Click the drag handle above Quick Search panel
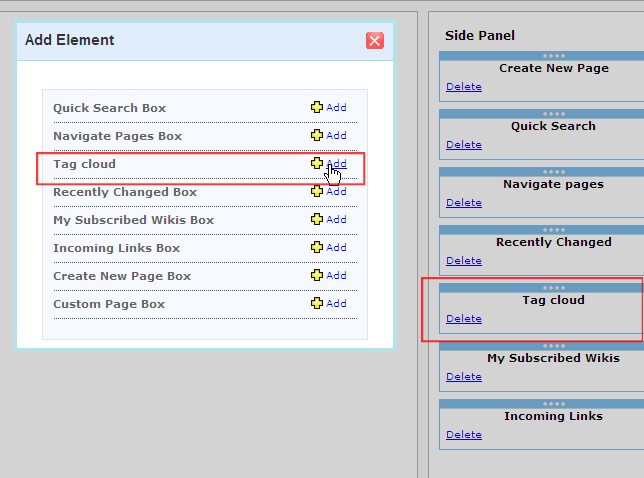 click(x=553, y=114)
